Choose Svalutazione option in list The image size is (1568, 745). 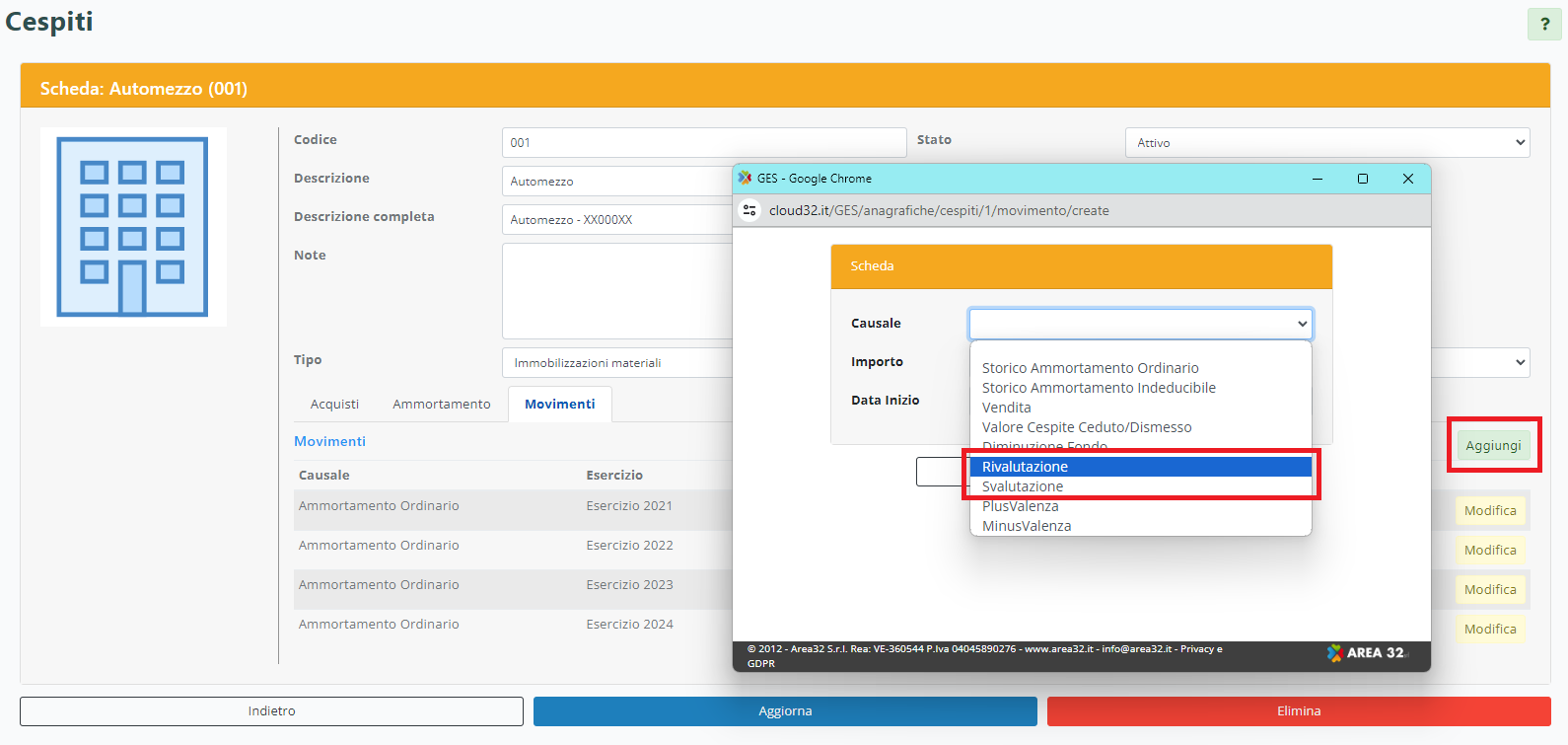[1023, 486]
